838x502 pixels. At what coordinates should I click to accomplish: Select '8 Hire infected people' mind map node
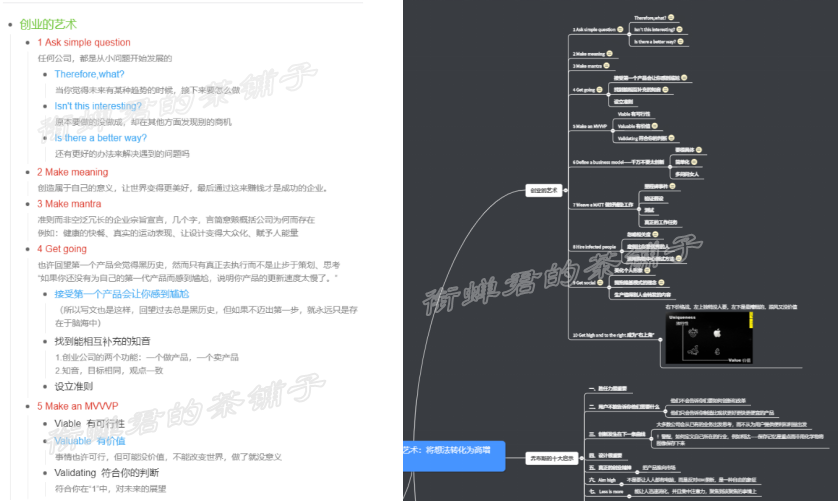tap(594, 247)
